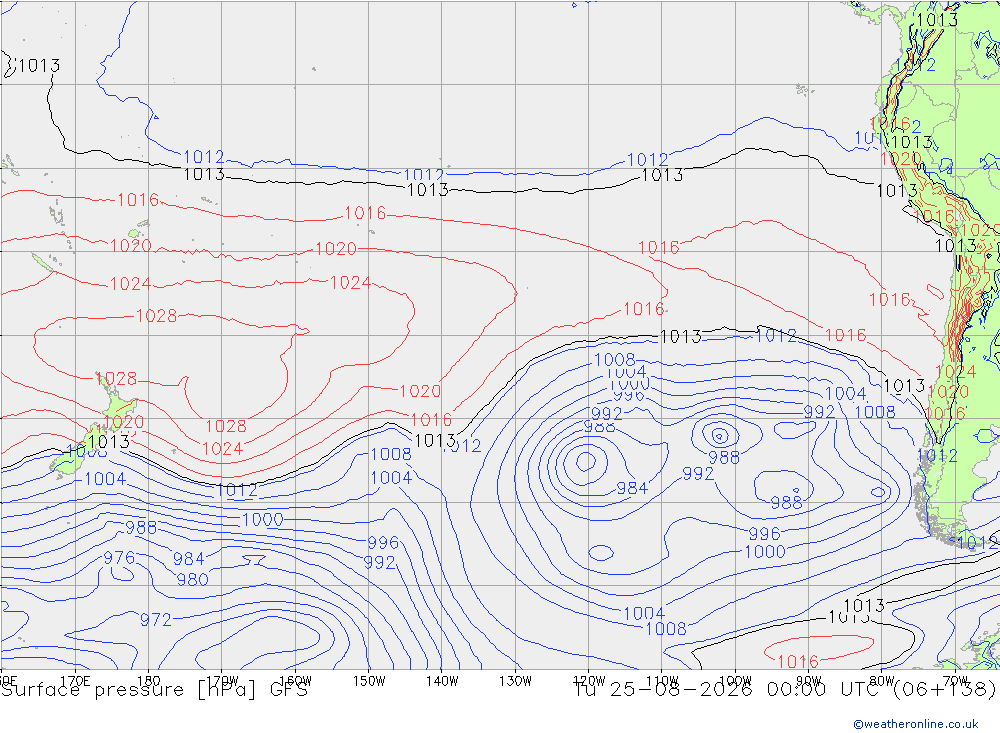This screenshot has width=1000, height=733.
Task: Click the 100W longitude axis label
Action: click(x=735, y=681)
